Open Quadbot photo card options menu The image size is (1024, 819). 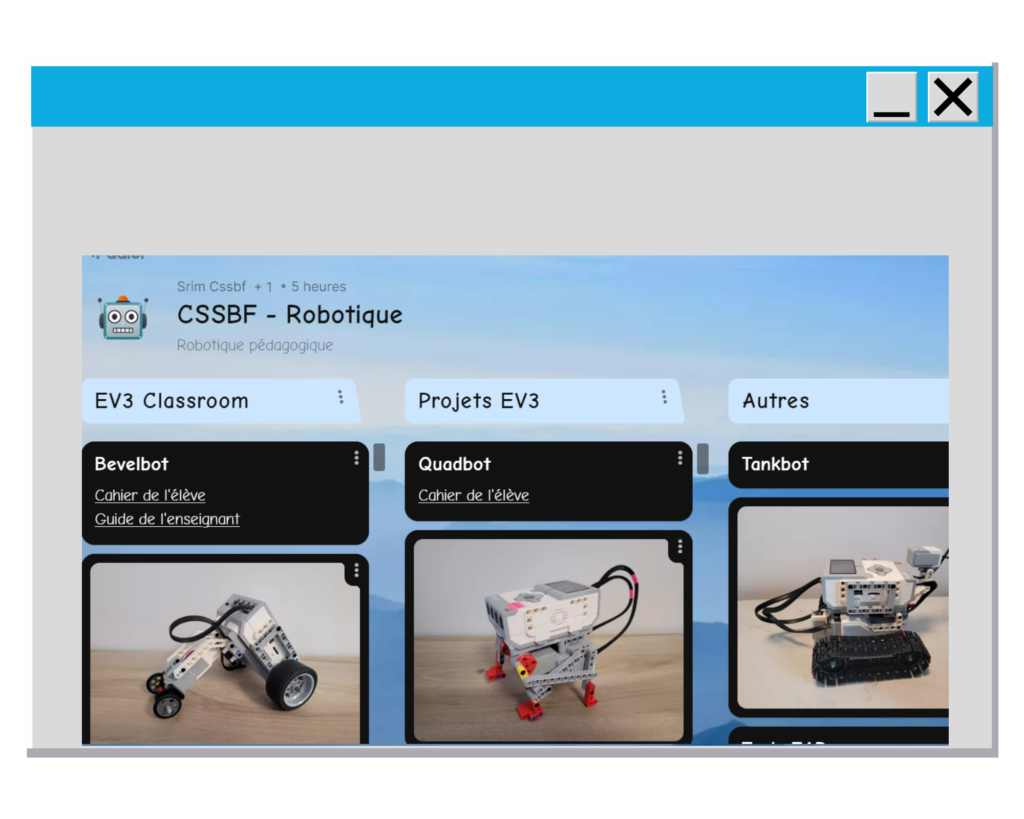pyautogui.click(x=680, y=546)
